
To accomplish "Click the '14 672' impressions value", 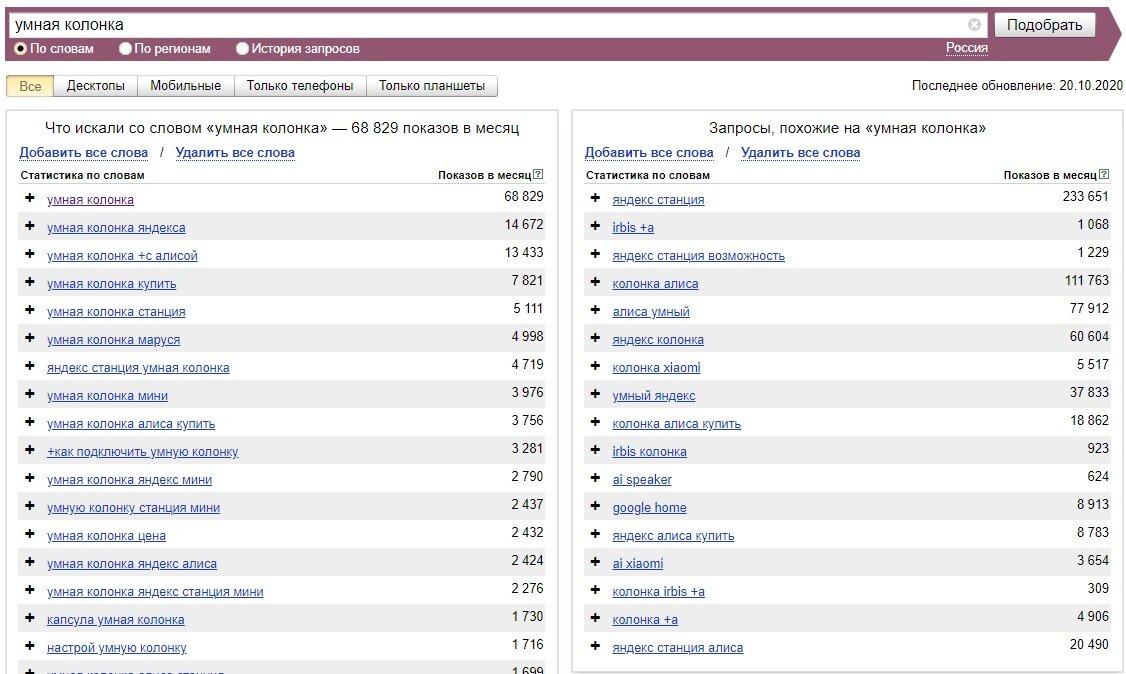I will coord(524,224).
